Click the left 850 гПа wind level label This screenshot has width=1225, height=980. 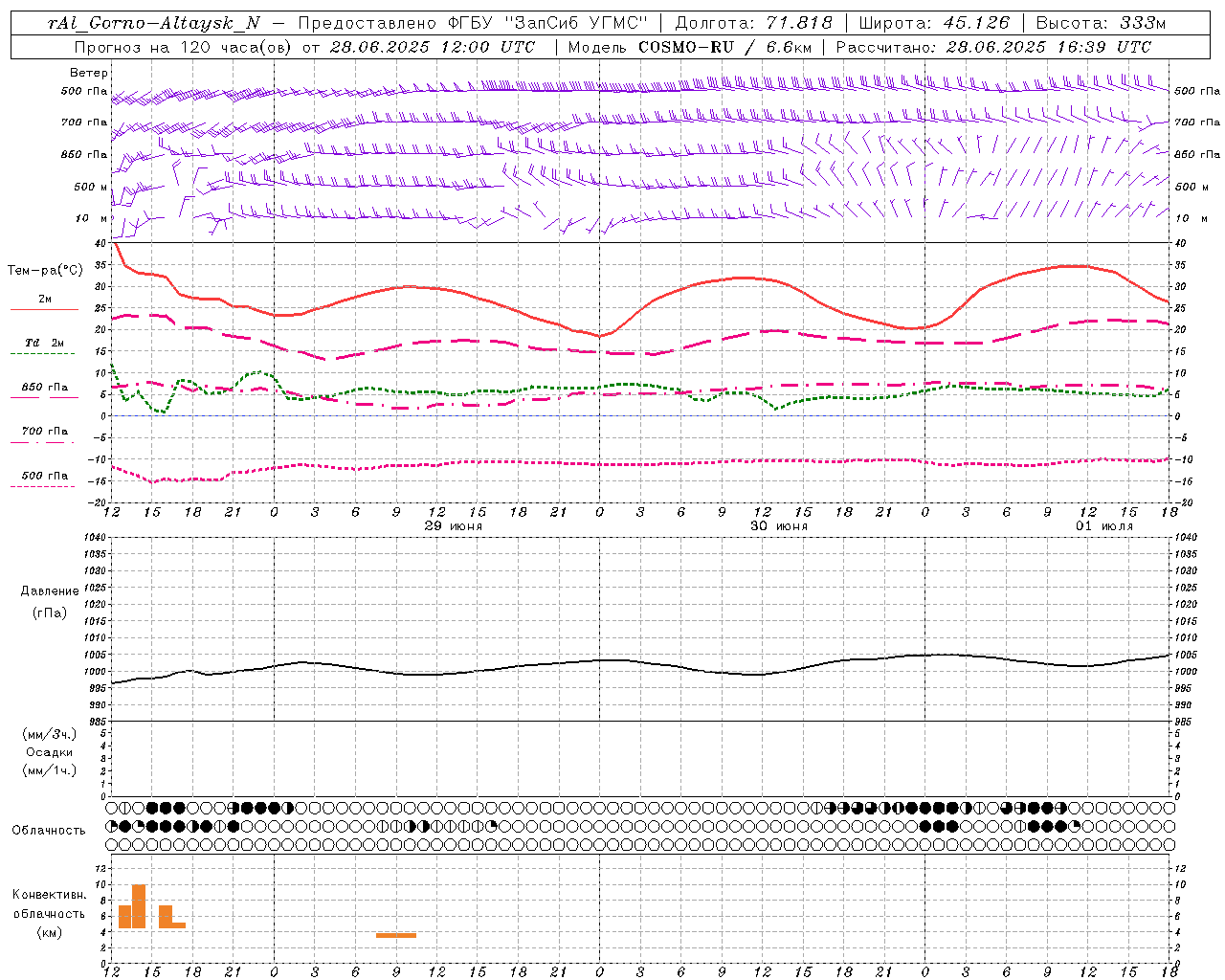click(84, 154)
